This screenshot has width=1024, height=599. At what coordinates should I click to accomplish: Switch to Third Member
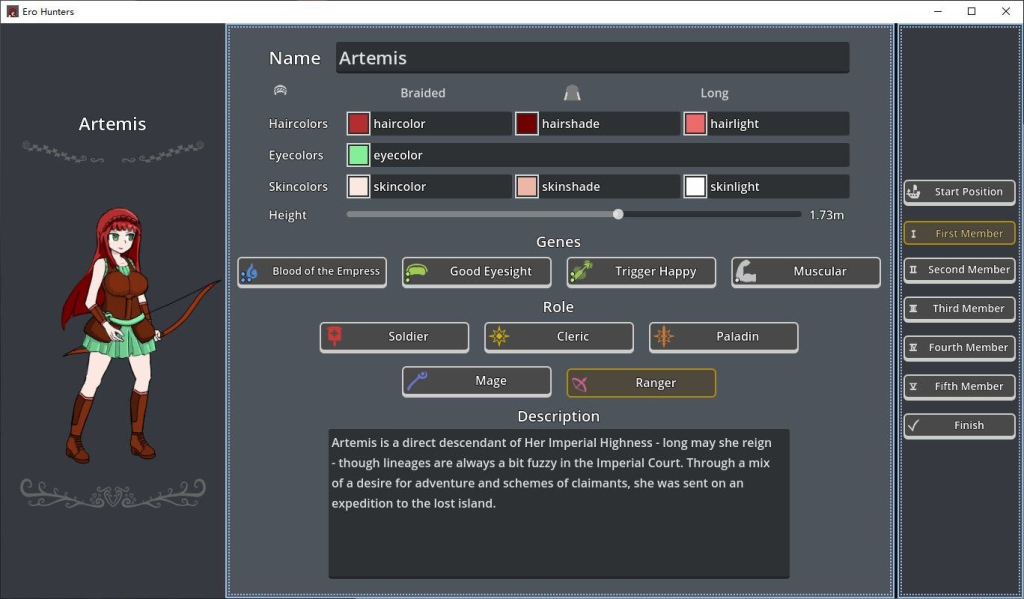tap(959, 309)
